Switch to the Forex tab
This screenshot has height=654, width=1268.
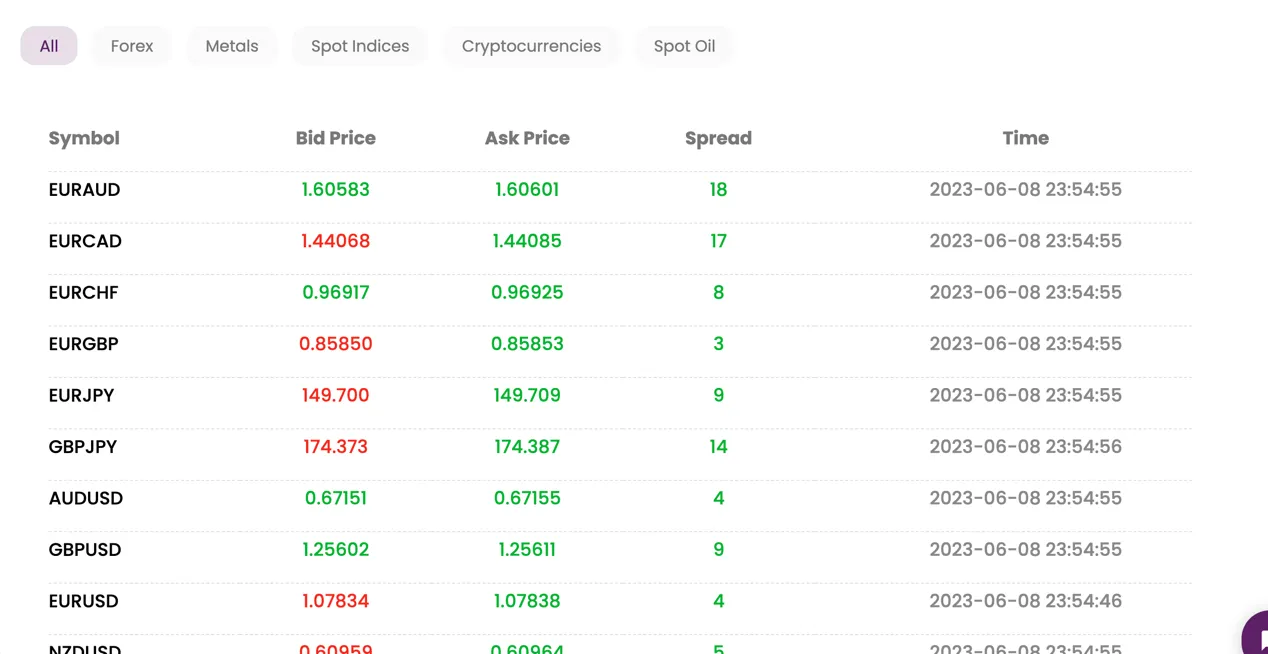click(x=132, y=46)
